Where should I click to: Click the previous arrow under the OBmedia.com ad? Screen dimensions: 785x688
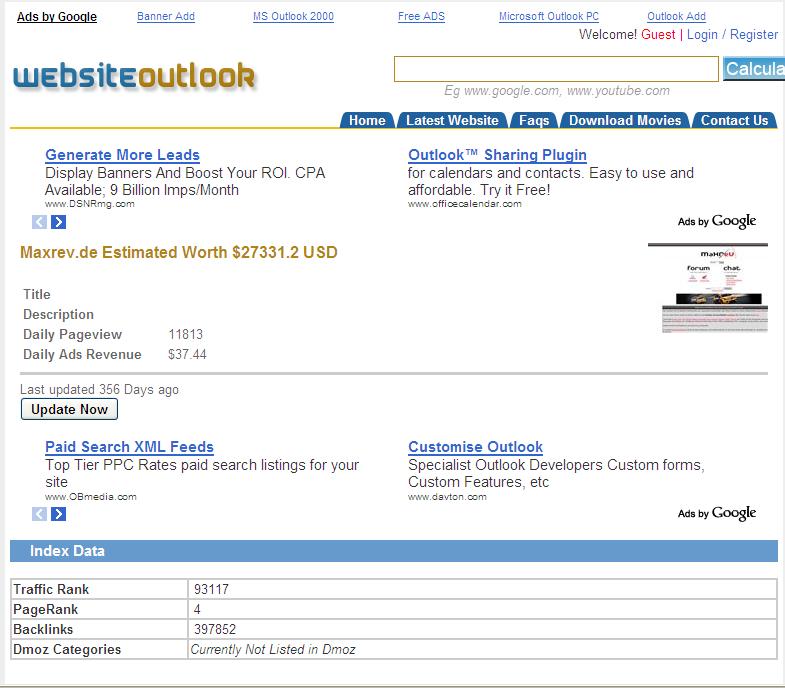39,514
